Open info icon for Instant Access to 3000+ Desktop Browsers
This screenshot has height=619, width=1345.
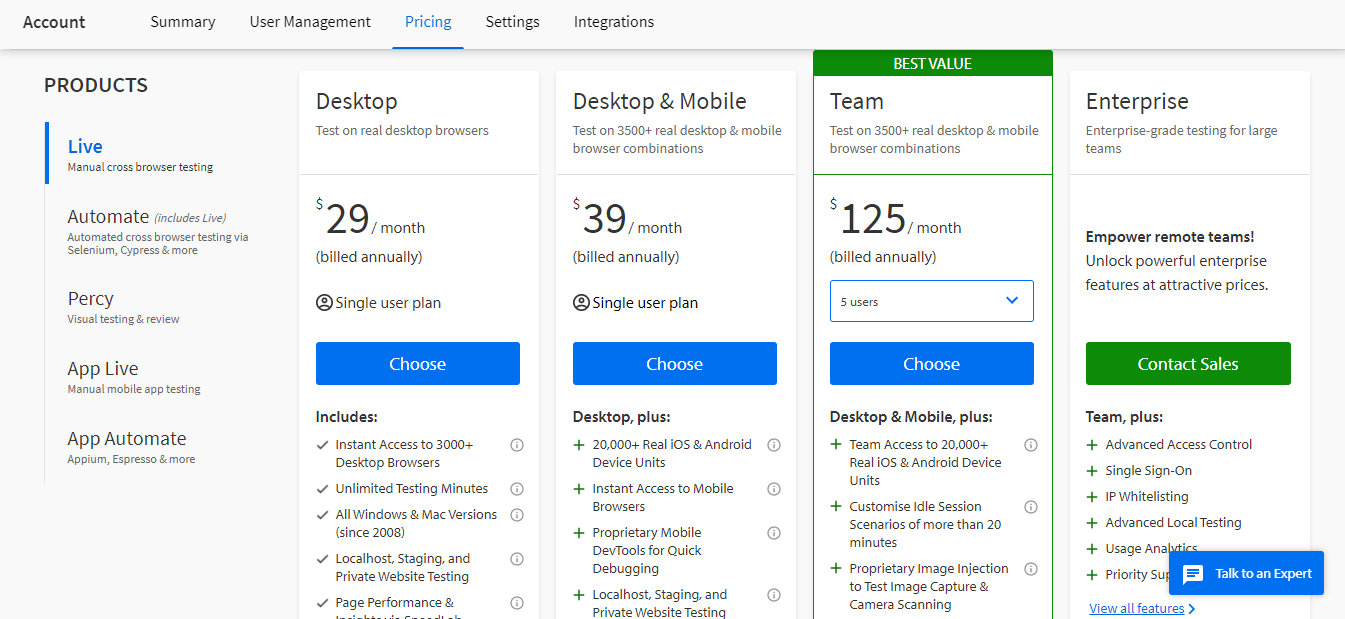click(x=517, y=445)
